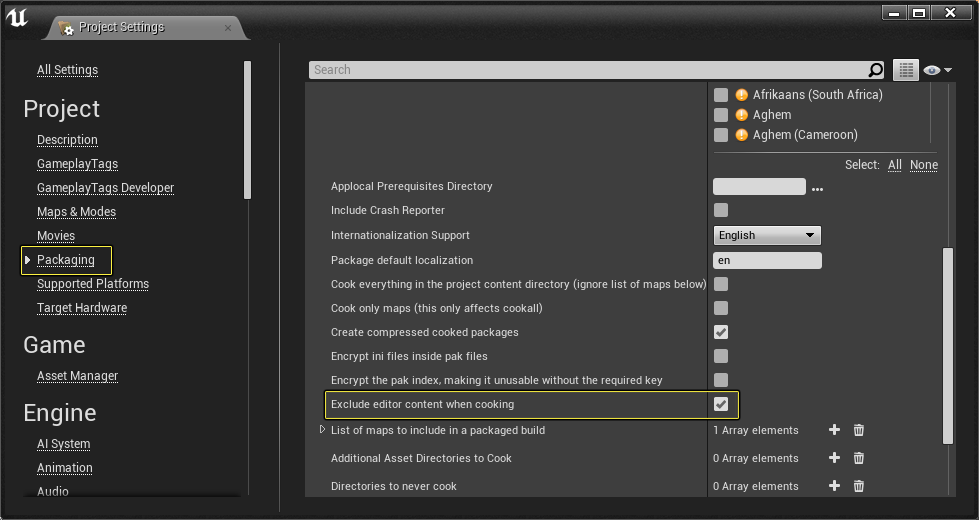Uncheck Create compressed cooked packages
Image resolution: width=979 pixels, height=520 pixels.
(721, 332)
